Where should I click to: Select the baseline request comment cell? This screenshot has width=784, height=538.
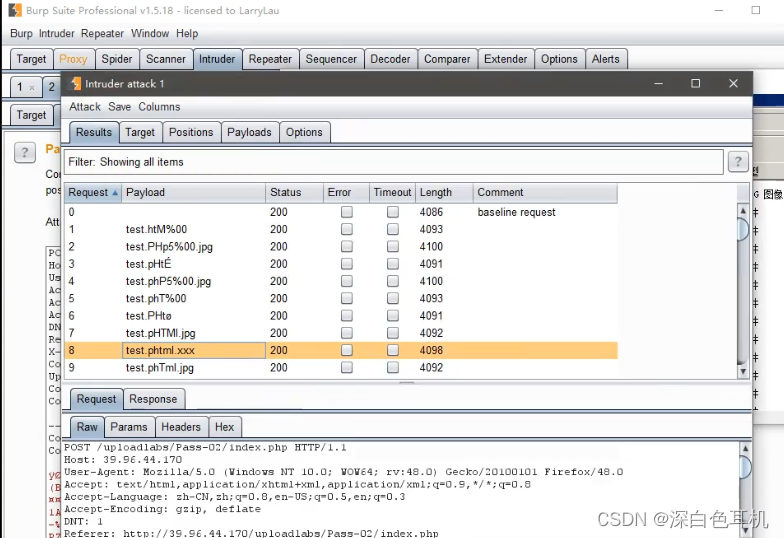click(545, 212)
